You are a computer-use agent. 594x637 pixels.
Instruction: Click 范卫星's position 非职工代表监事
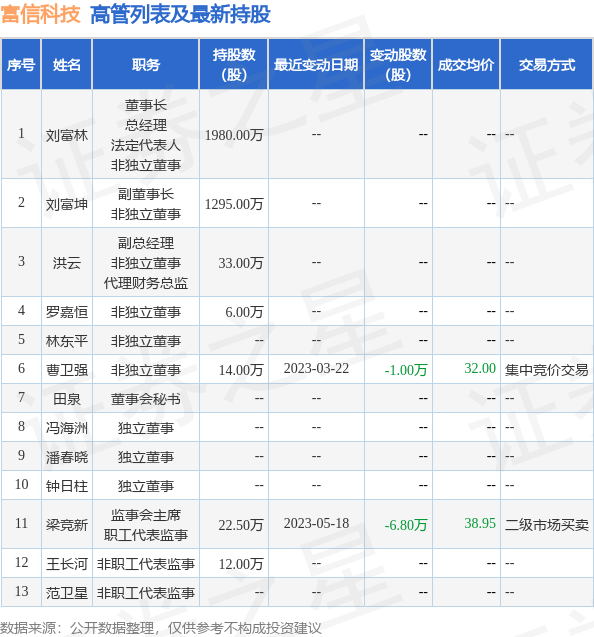click(x=146, y=593)
